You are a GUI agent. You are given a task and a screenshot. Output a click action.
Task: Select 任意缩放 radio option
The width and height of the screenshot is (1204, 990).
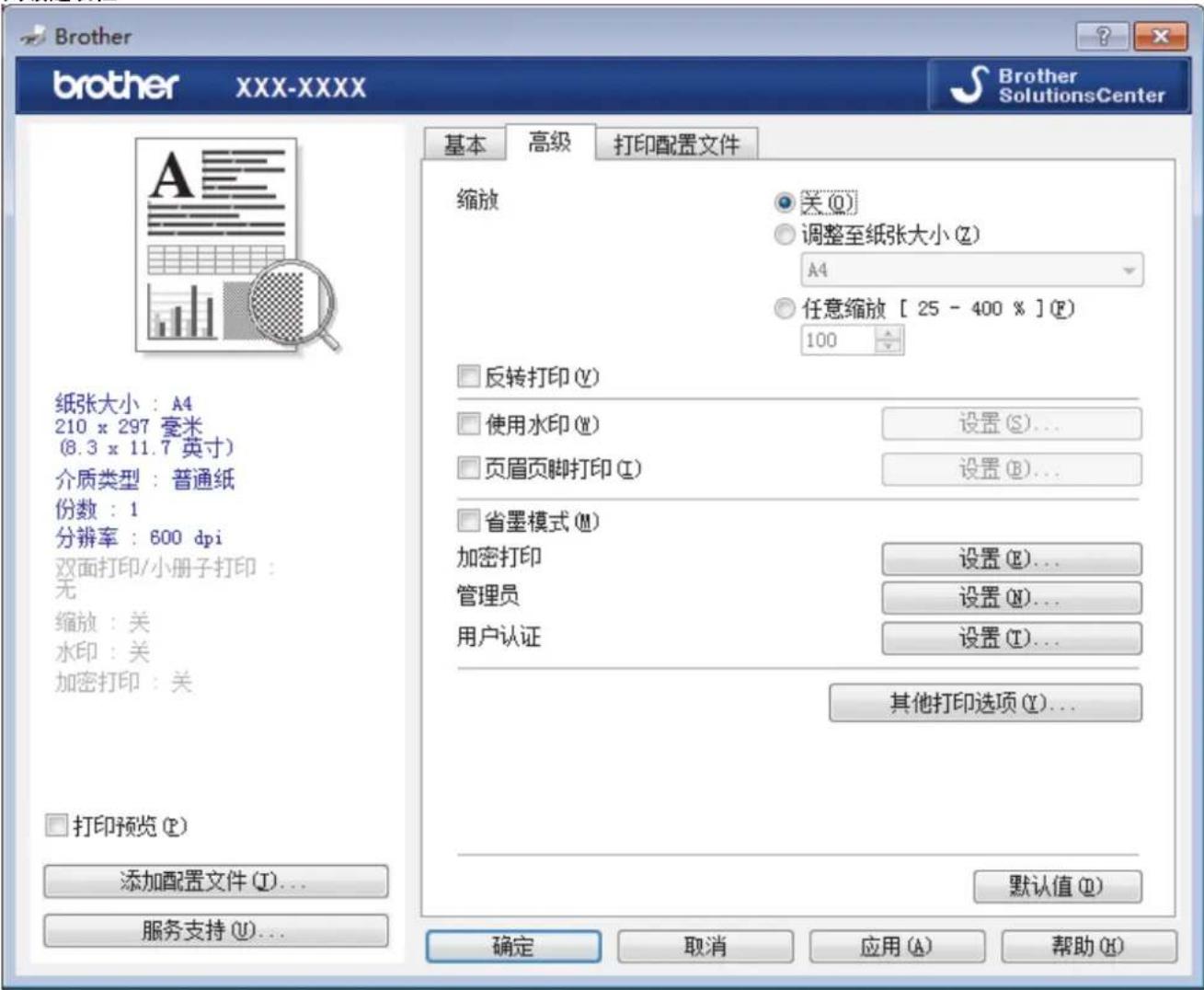(784, 309)
